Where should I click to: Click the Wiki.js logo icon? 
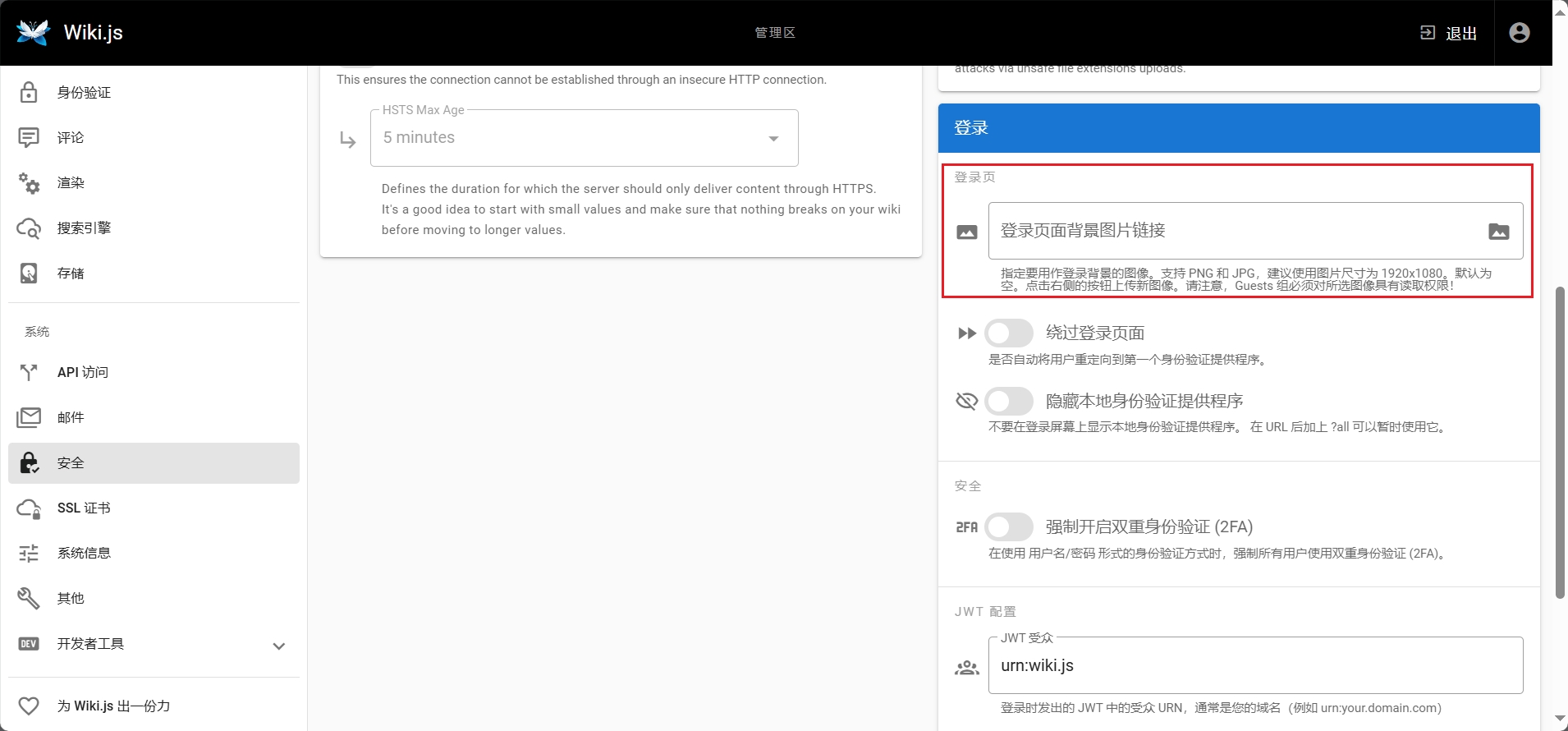point(33,32)
